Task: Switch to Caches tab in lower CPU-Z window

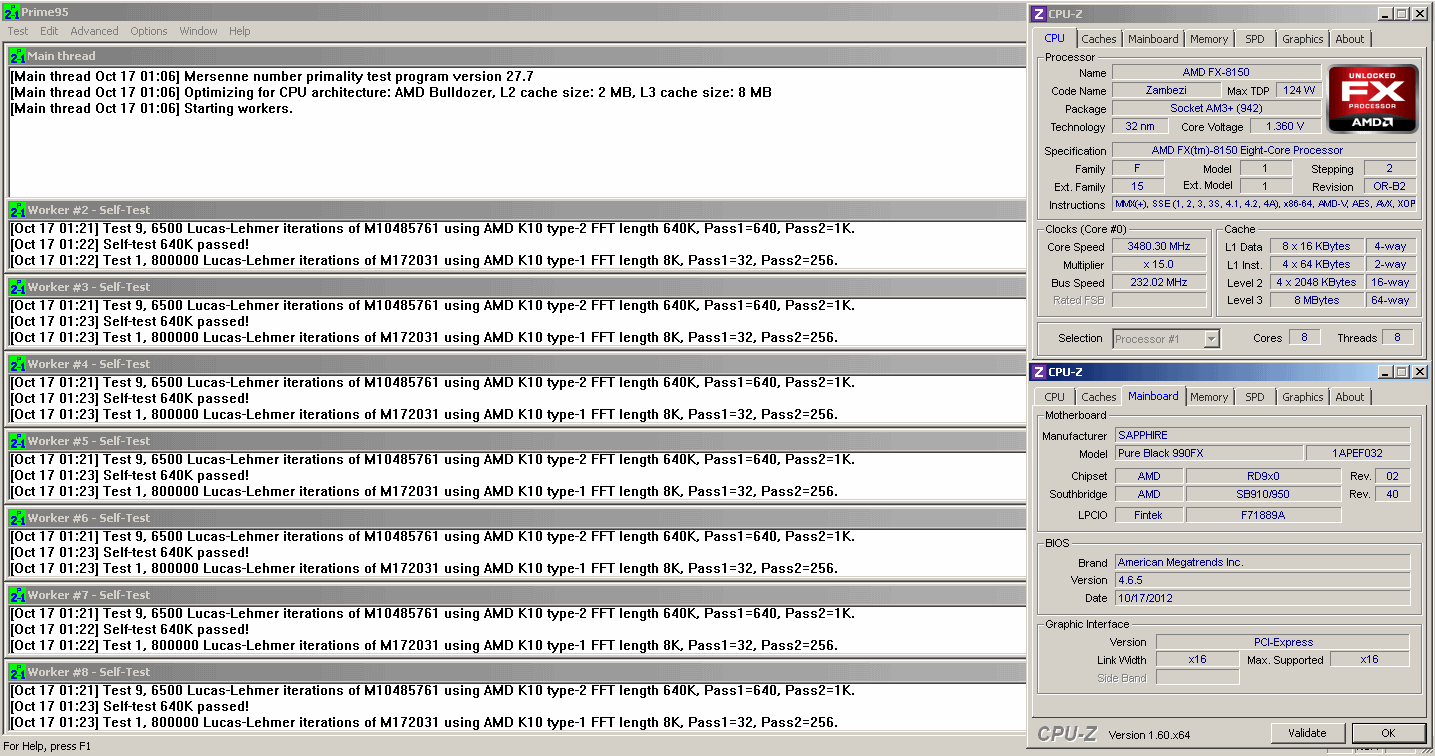Action: [x=1099, y=397]
